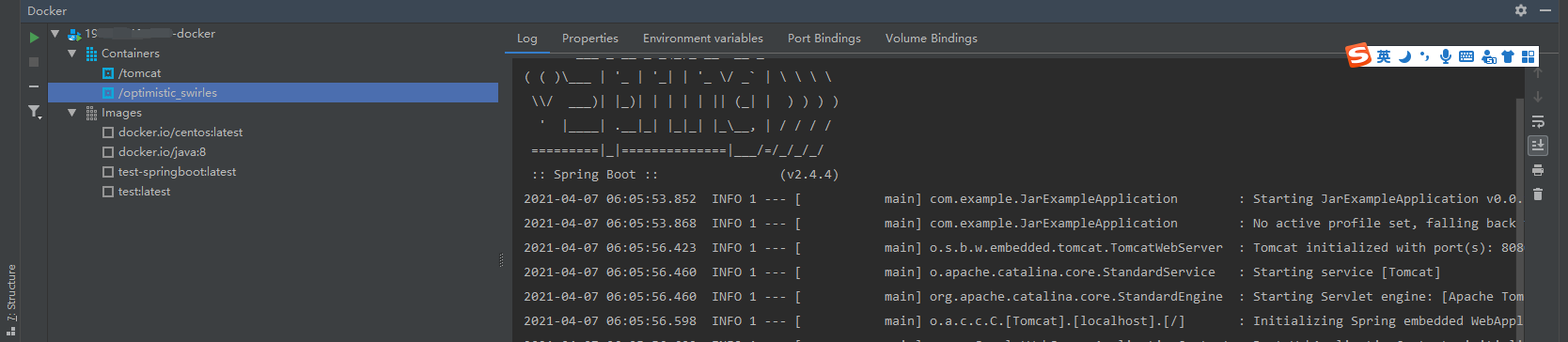Open the Port Bindings tab
The image size is (1568, 342).
click(x=824, y=39)
